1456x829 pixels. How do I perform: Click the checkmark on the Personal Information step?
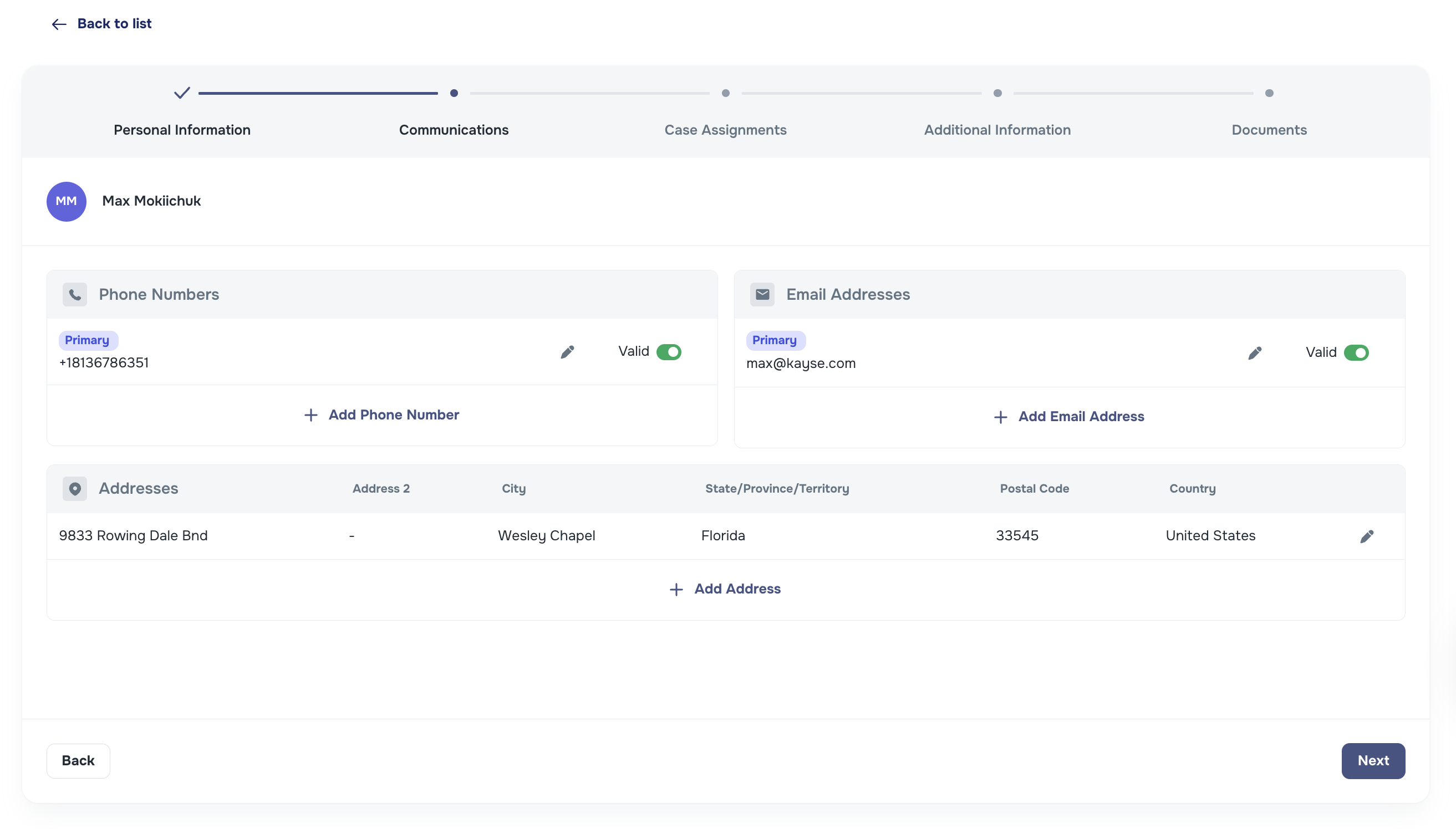click(x=182, y=93)
